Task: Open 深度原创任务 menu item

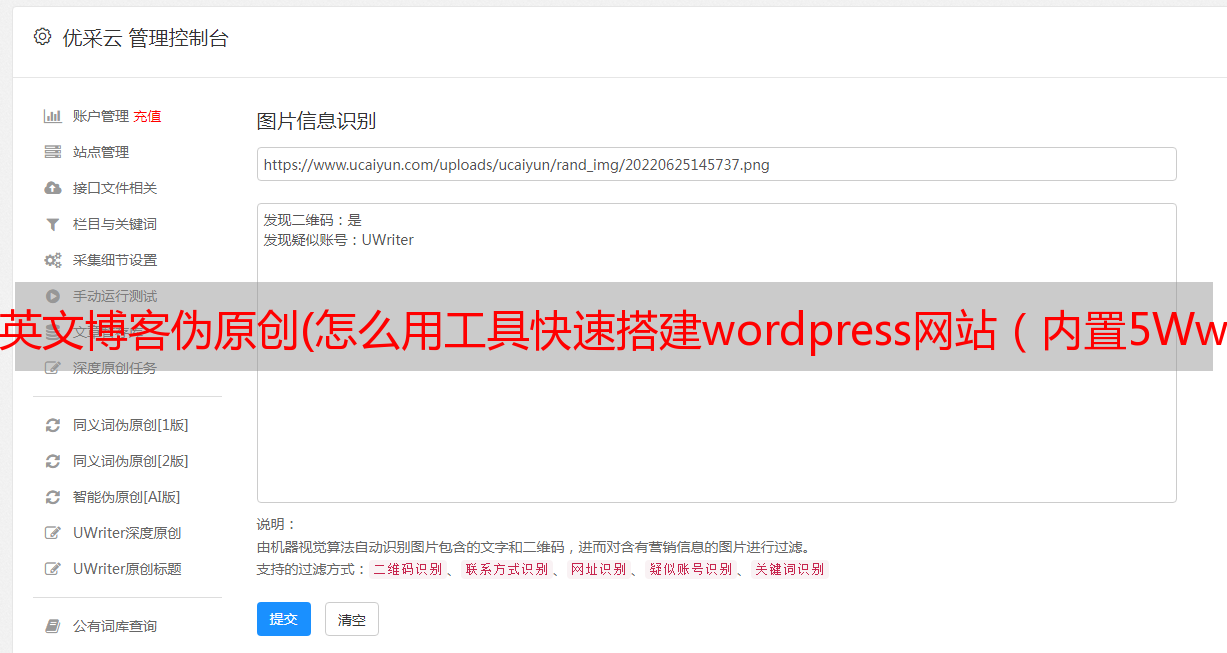Action: 115,368
